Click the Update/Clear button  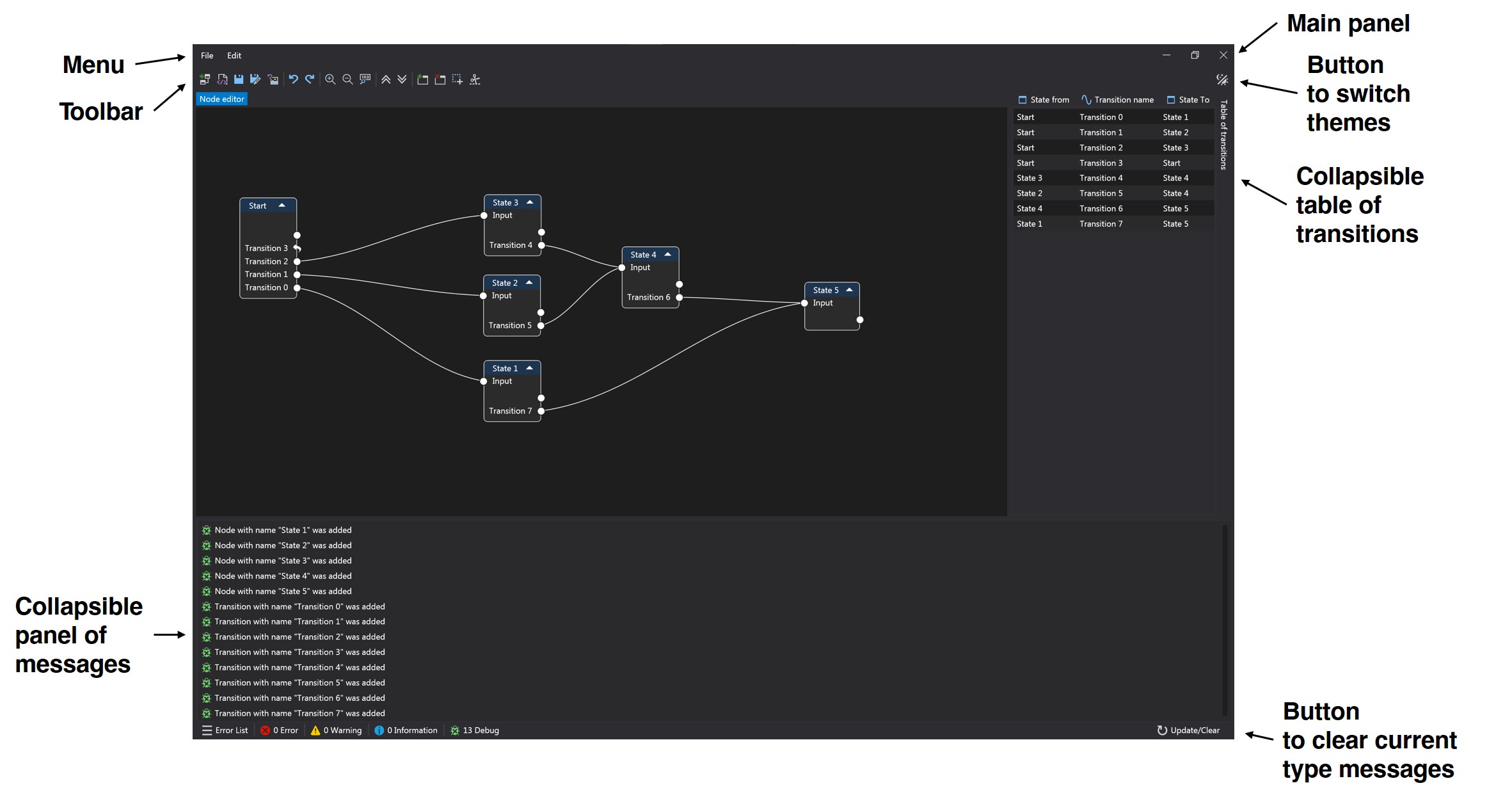coord(1188,730)
